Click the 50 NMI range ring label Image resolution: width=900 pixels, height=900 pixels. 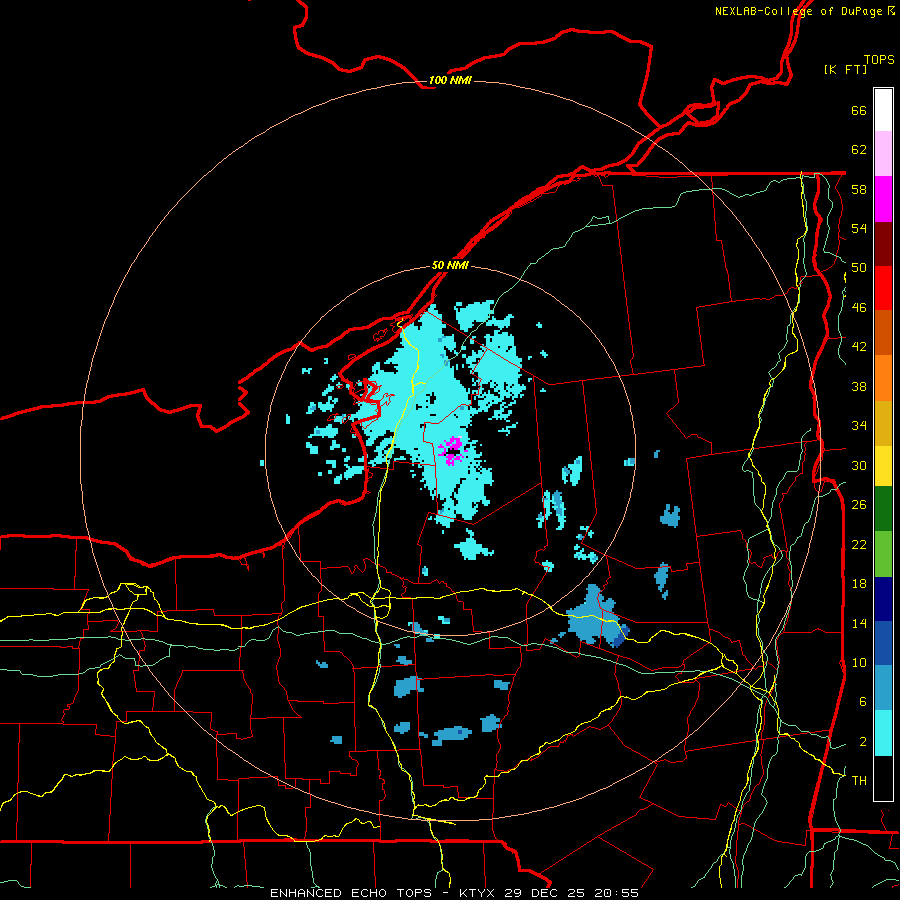coord(450,265)
